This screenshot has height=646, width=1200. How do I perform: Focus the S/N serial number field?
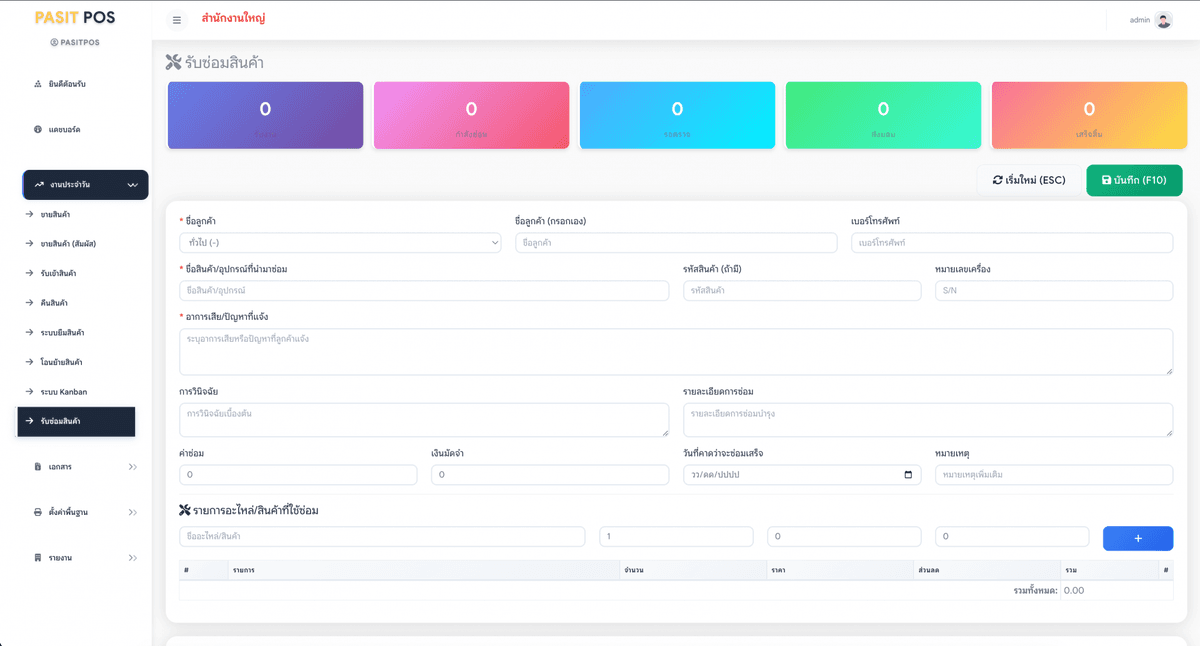1054,290
